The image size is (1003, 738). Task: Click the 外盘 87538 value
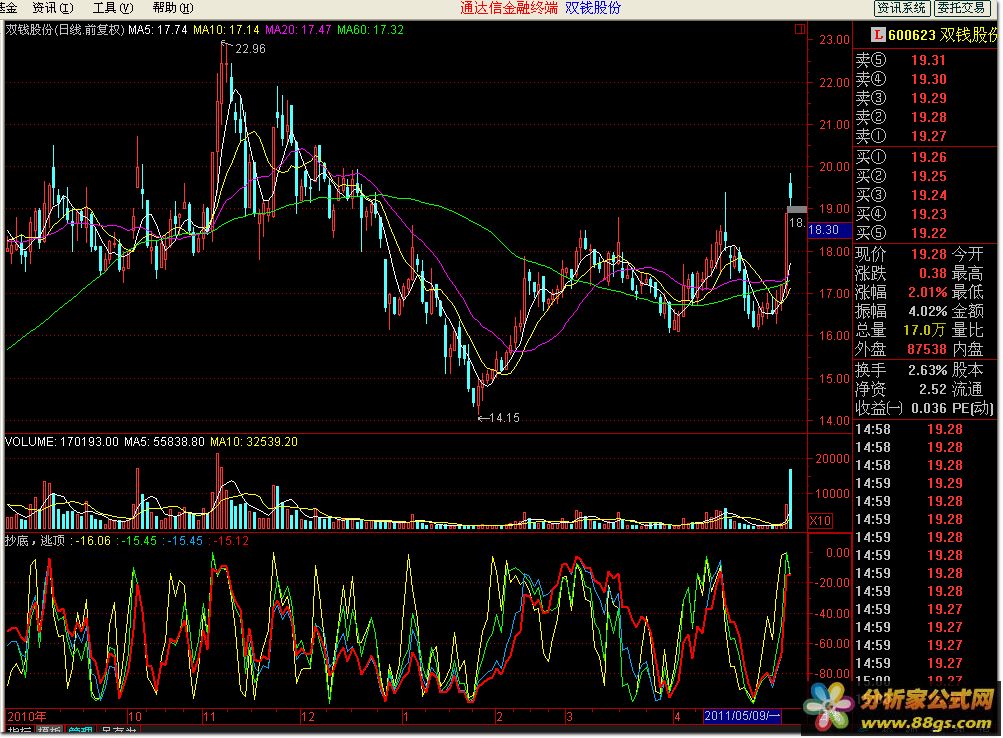pos(927,350)
